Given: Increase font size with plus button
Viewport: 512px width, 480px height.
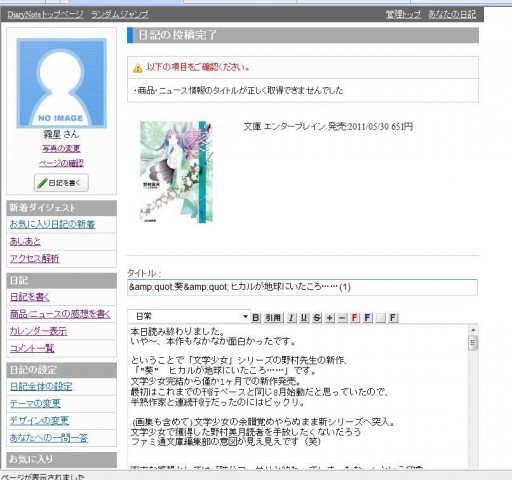Looking at the screenshot, I should click(329, 317).
